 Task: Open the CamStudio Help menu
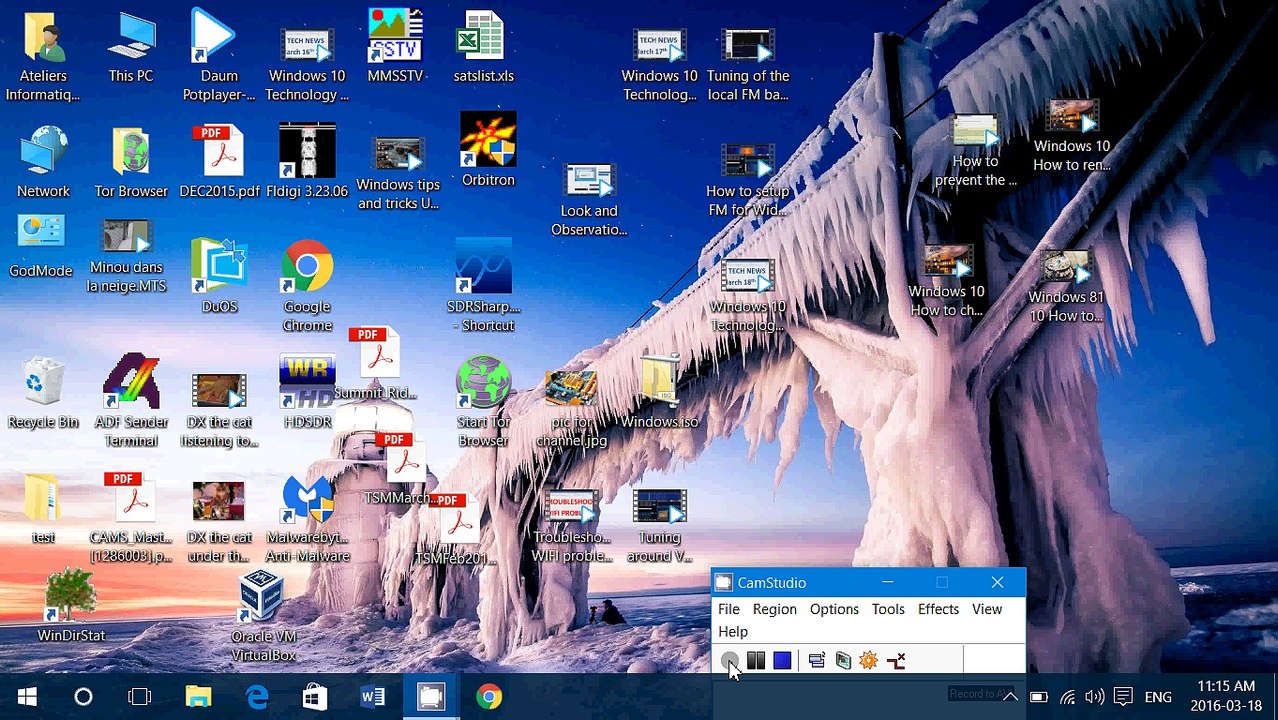pyautogui.click(x=733, y=632)
